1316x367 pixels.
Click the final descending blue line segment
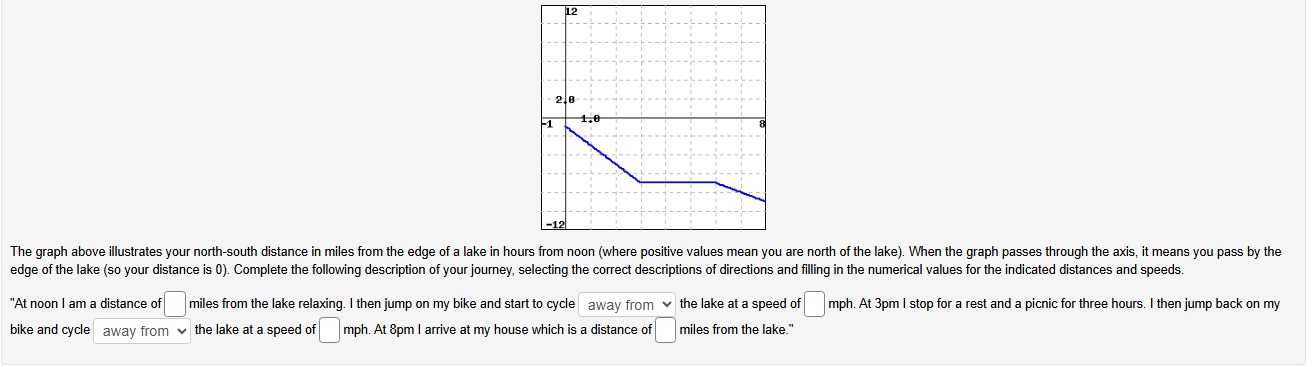tap(740, 192)
